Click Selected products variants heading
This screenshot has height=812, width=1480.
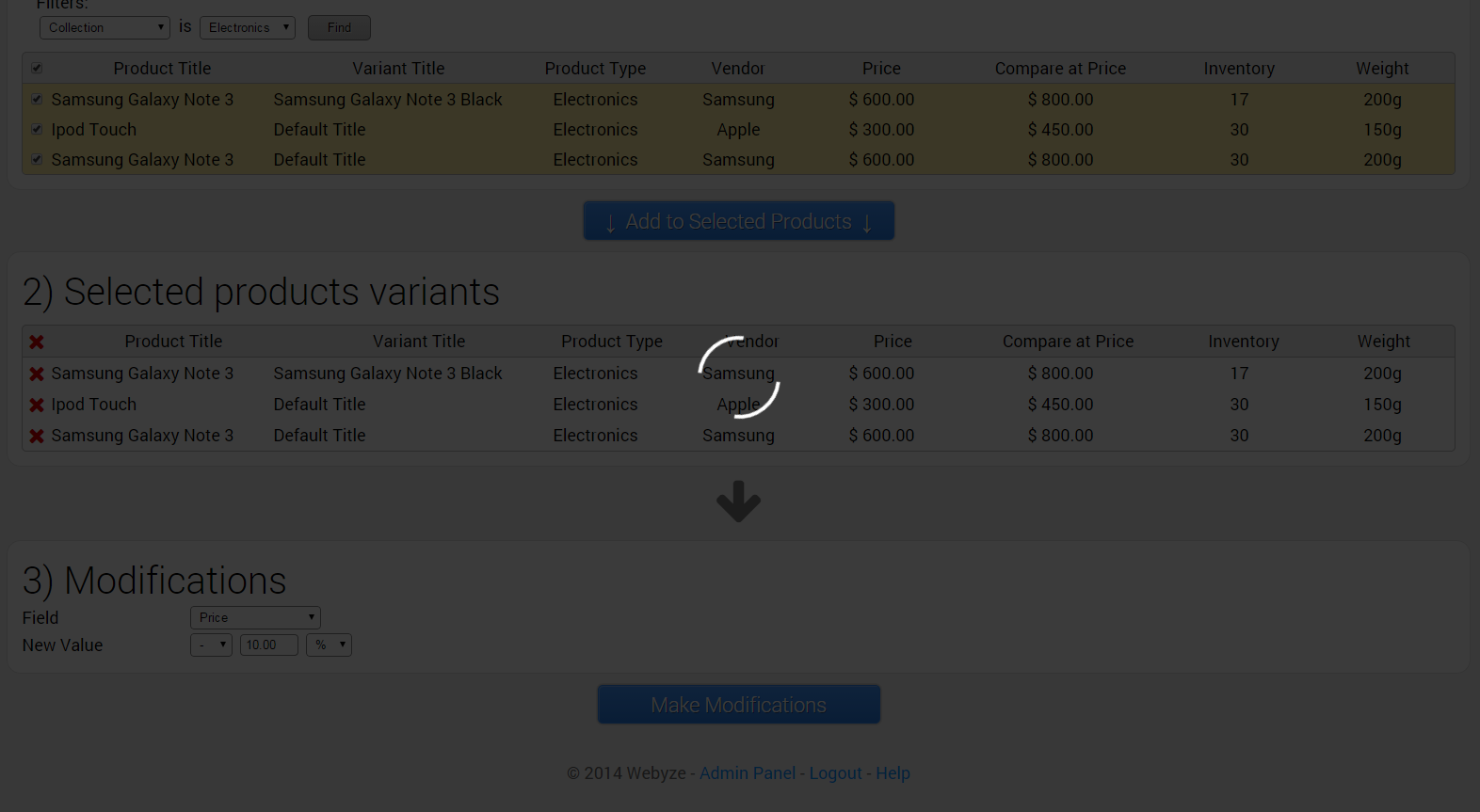click(261, 292)
